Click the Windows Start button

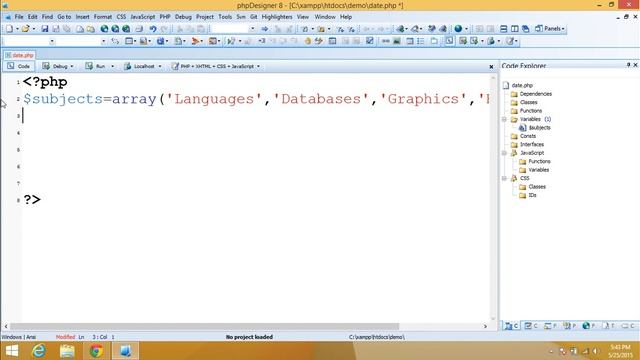[12, 351]
